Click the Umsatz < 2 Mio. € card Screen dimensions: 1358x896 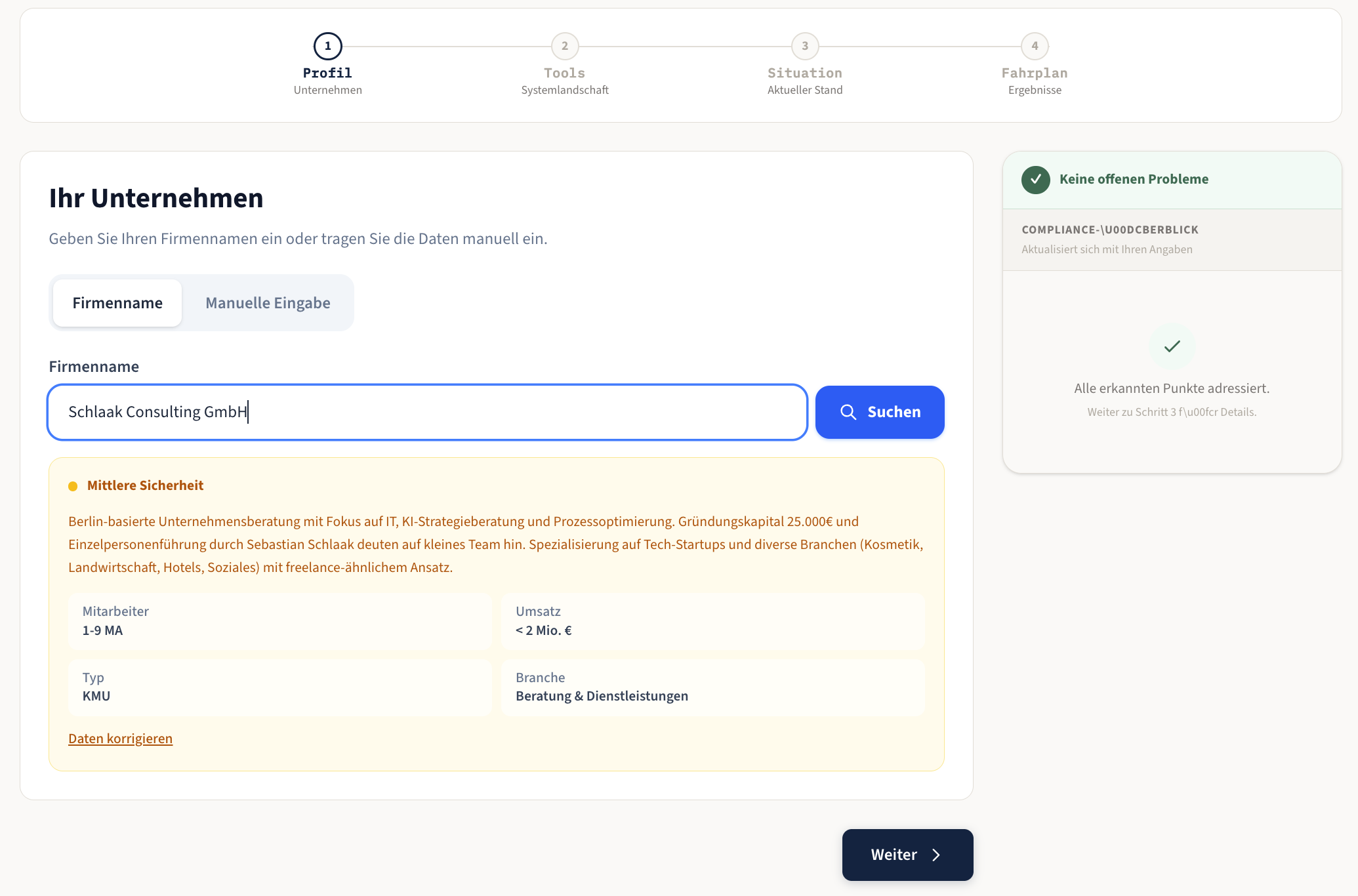tap(712, 621)
